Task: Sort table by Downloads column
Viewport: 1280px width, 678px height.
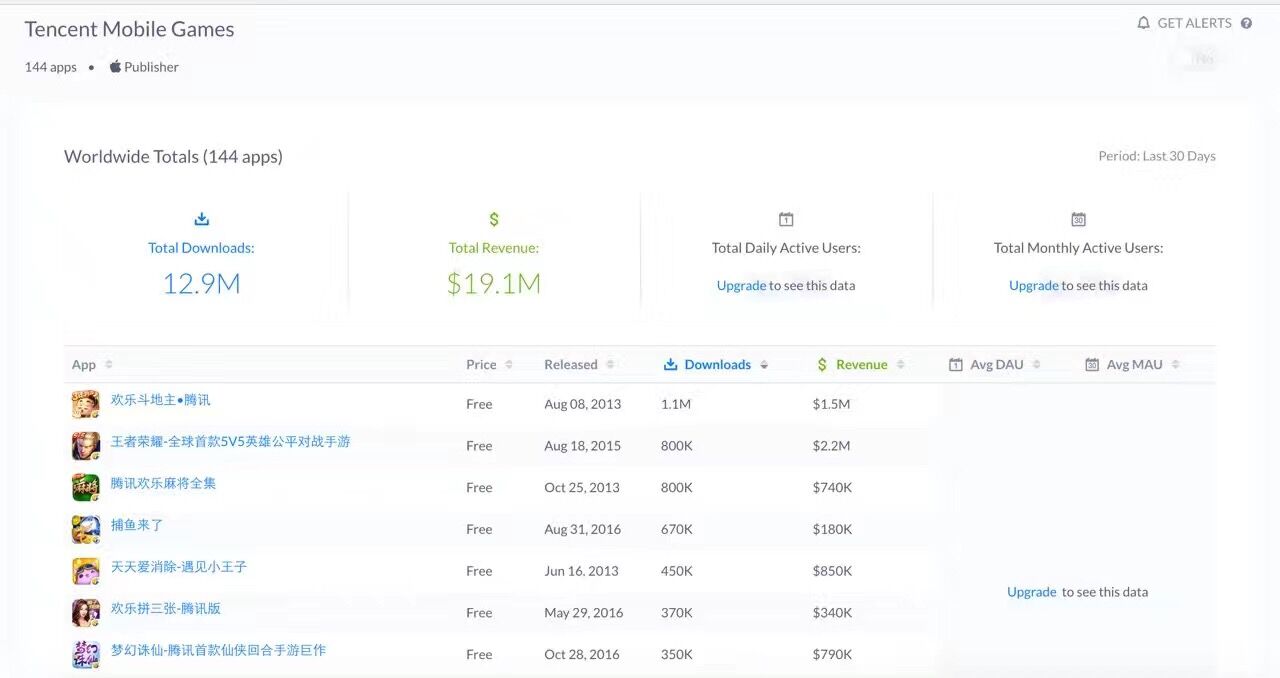Action: [x=716, y=364]
